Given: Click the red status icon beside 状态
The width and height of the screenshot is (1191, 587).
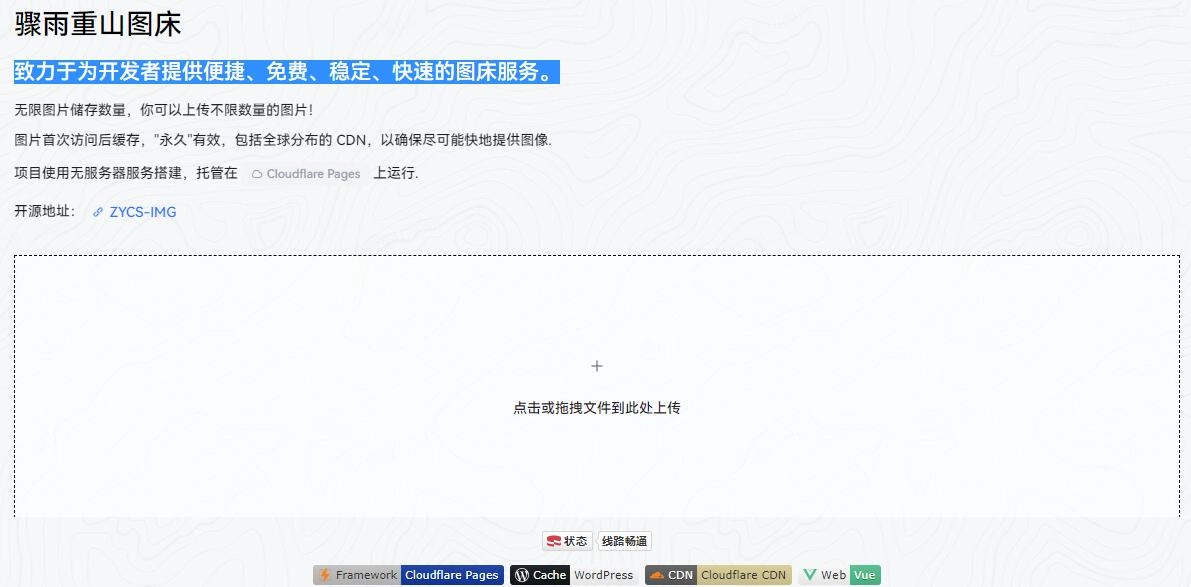Looking at the screenshot, I should click(553, 541).
